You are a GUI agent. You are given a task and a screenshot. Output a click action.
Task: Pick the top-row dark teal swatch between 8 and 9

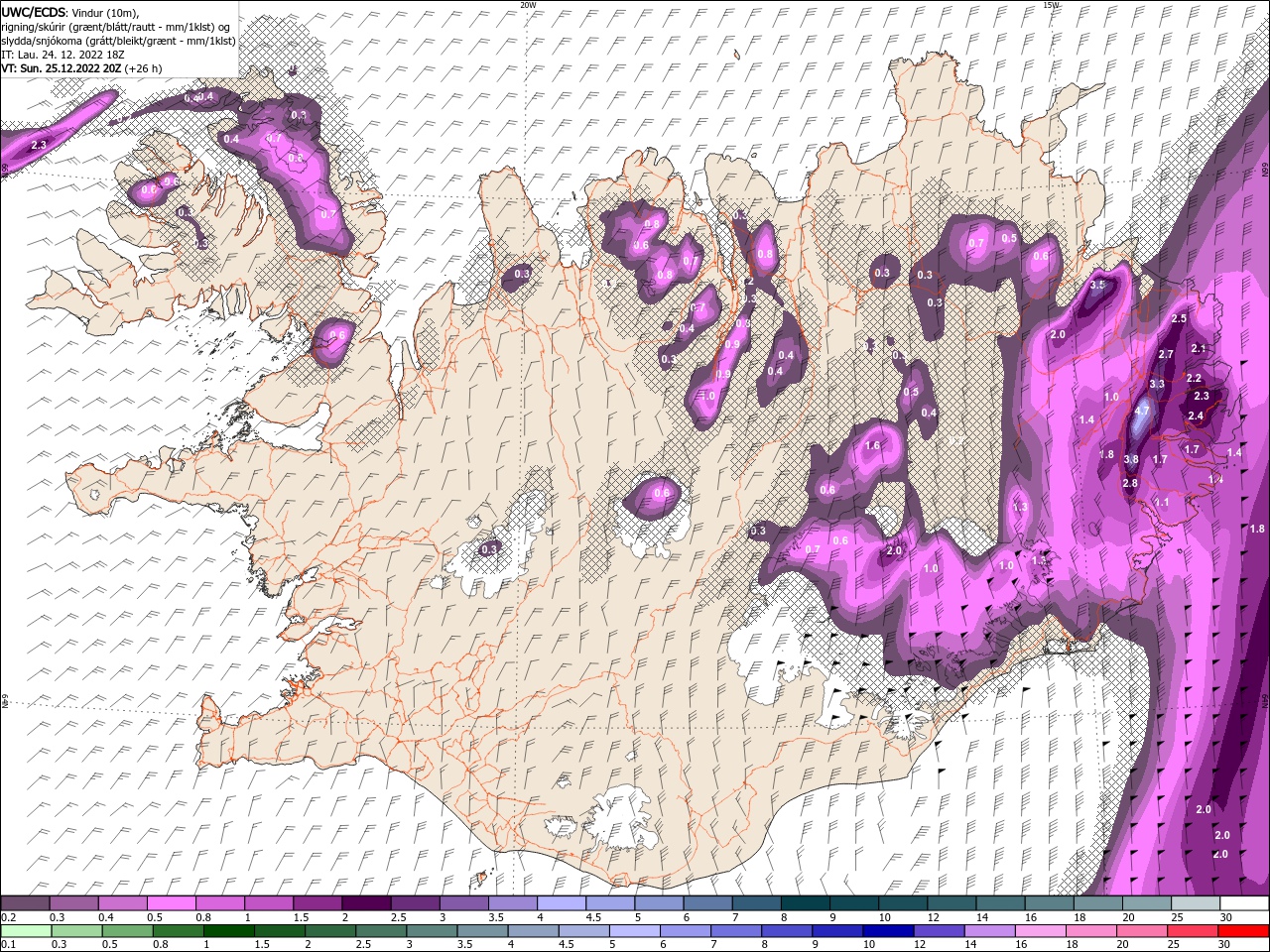click(806, 903)
